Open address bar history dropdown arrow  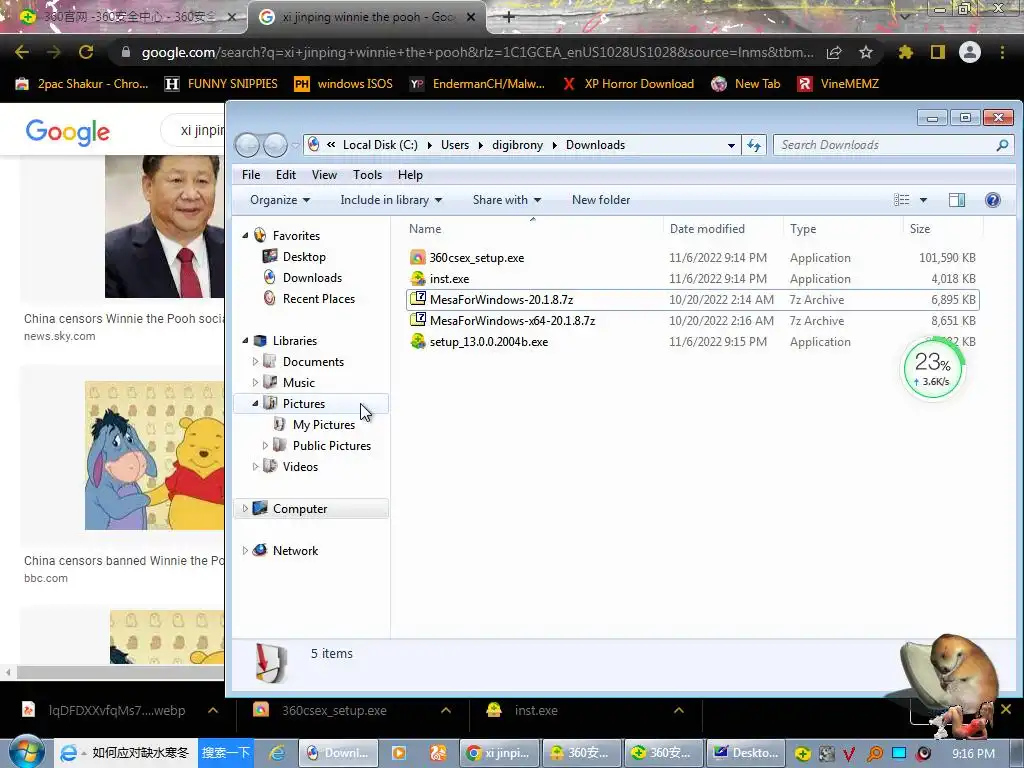[x=731, y=146]
